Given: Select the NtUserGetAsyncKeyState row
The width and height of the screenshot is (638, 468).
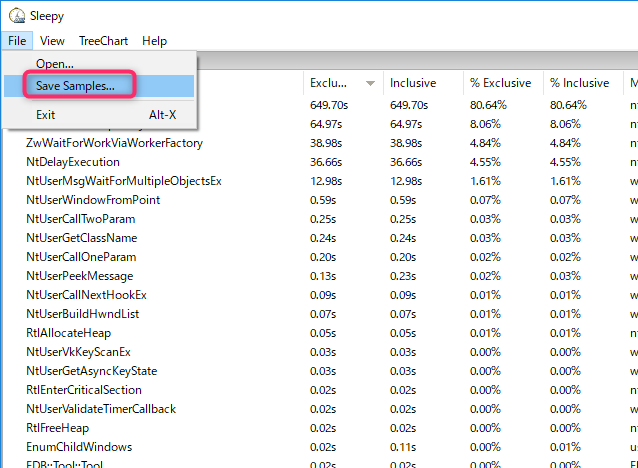Looking at the screenshot, I should pos(319,371).
